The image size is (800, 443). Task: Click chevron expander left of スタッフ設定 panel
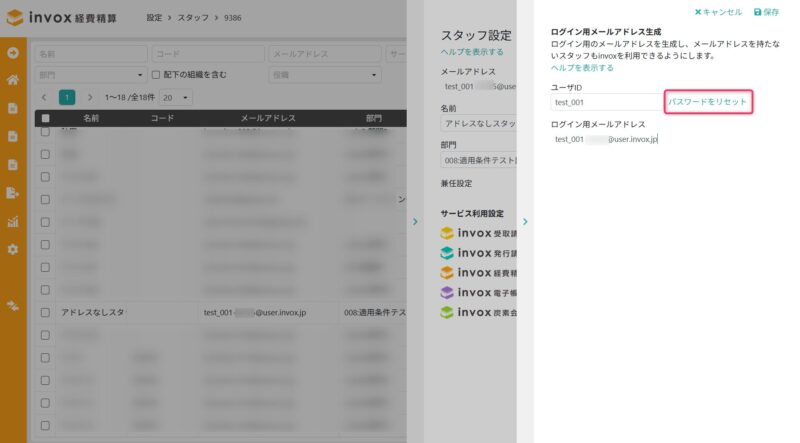coord(415,222)
